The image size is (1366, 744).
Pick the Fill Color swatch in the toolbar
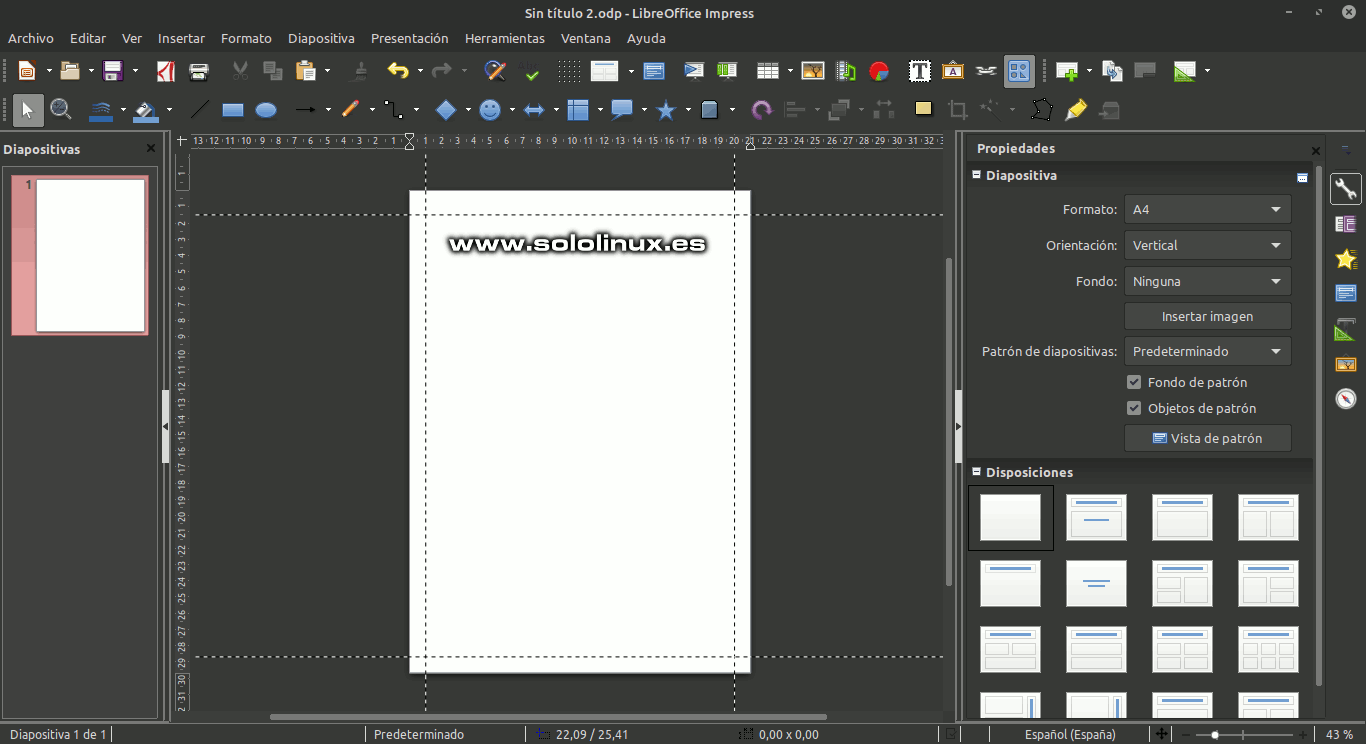(x=143, y=110)
